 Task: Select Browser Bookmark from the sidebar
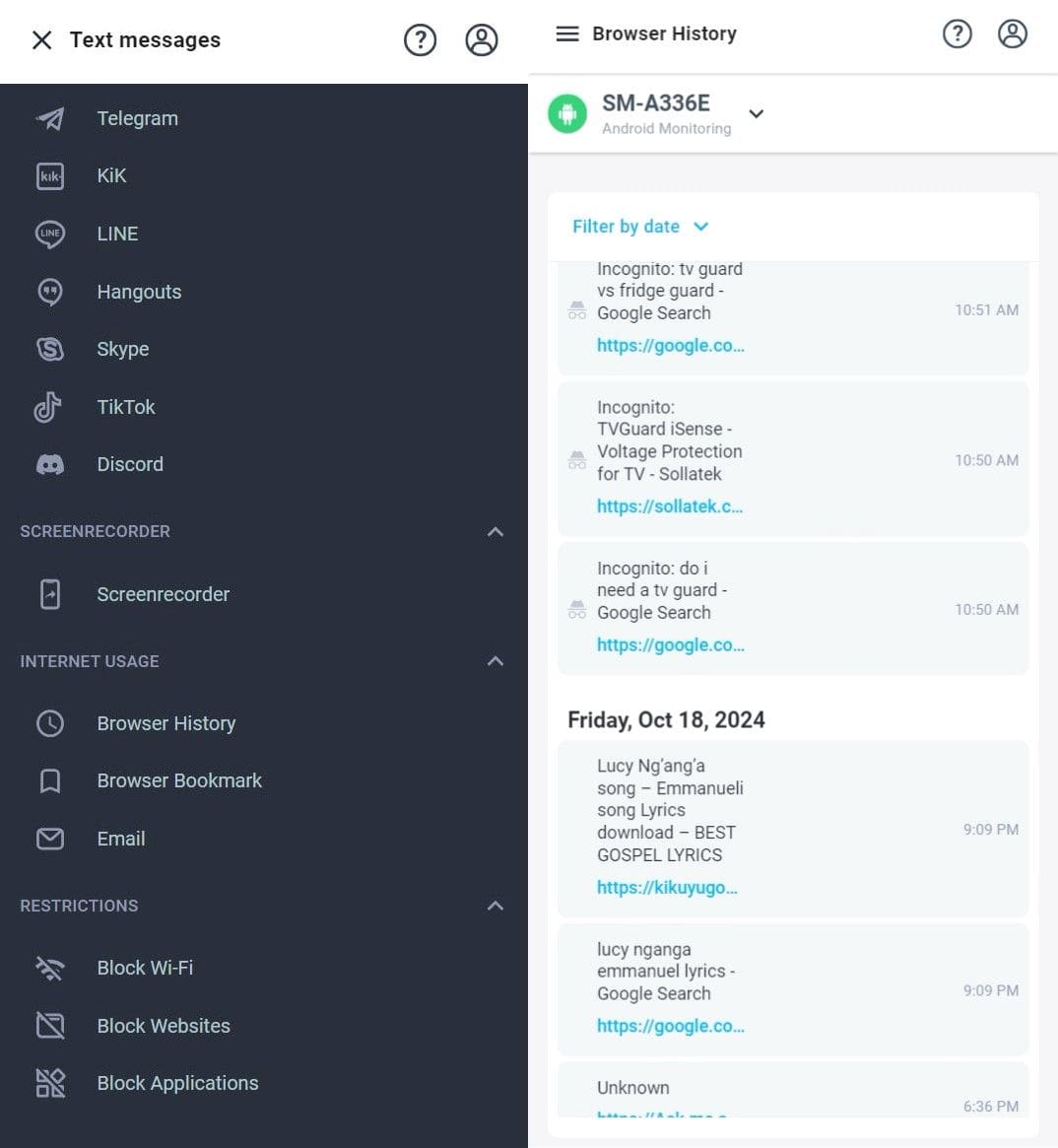coord(179,780)
